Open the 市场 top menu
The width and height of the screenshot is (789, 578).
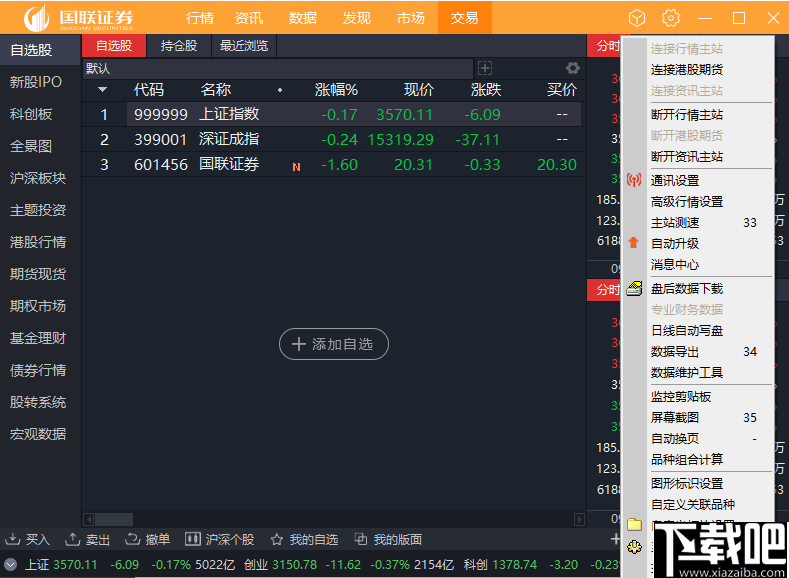(410, 18)
